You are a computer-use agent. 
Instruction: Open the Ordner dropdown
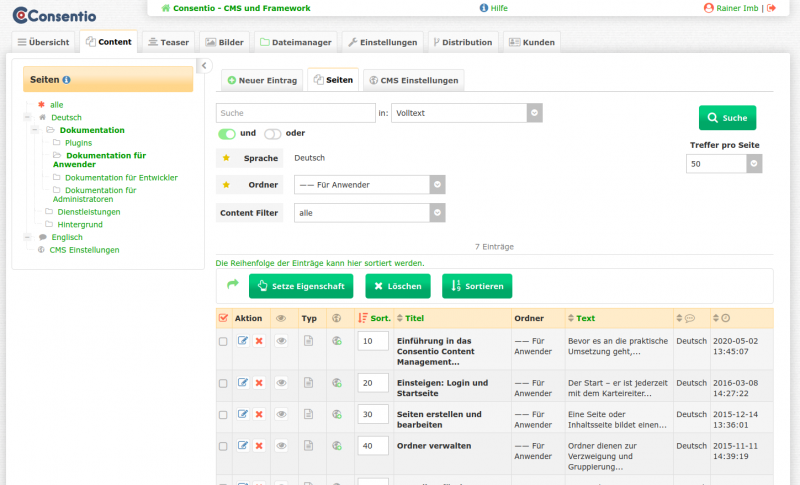tap(437, 184)
